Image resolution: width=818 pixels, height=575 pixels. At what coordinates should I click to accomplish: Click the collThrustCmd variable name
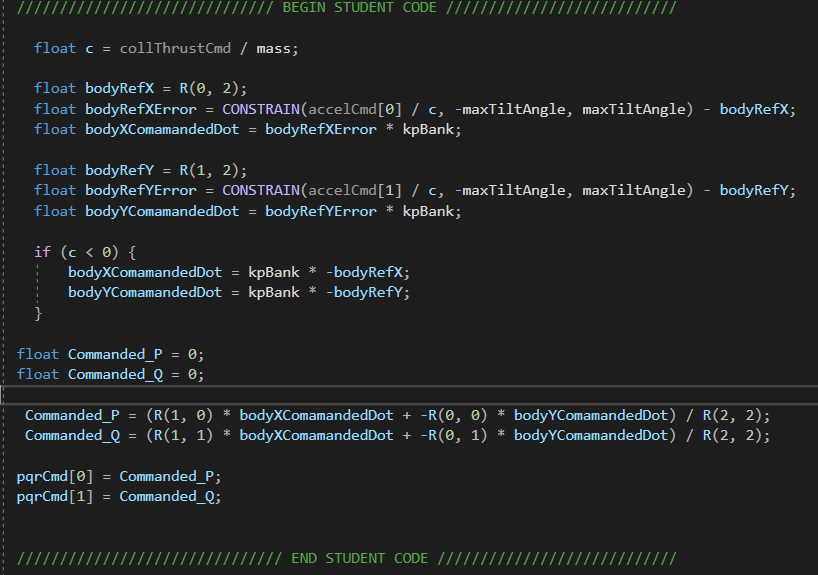coord(175,49)
